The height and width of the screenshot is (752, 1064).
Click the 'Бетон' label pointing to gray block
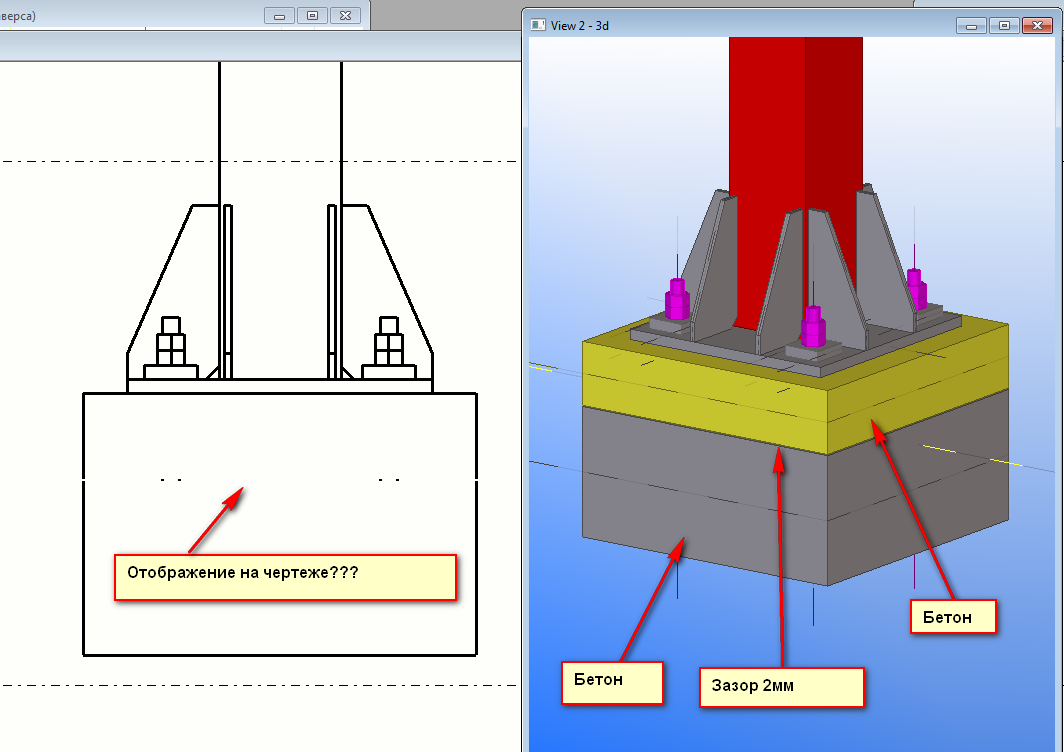(611, 680)
